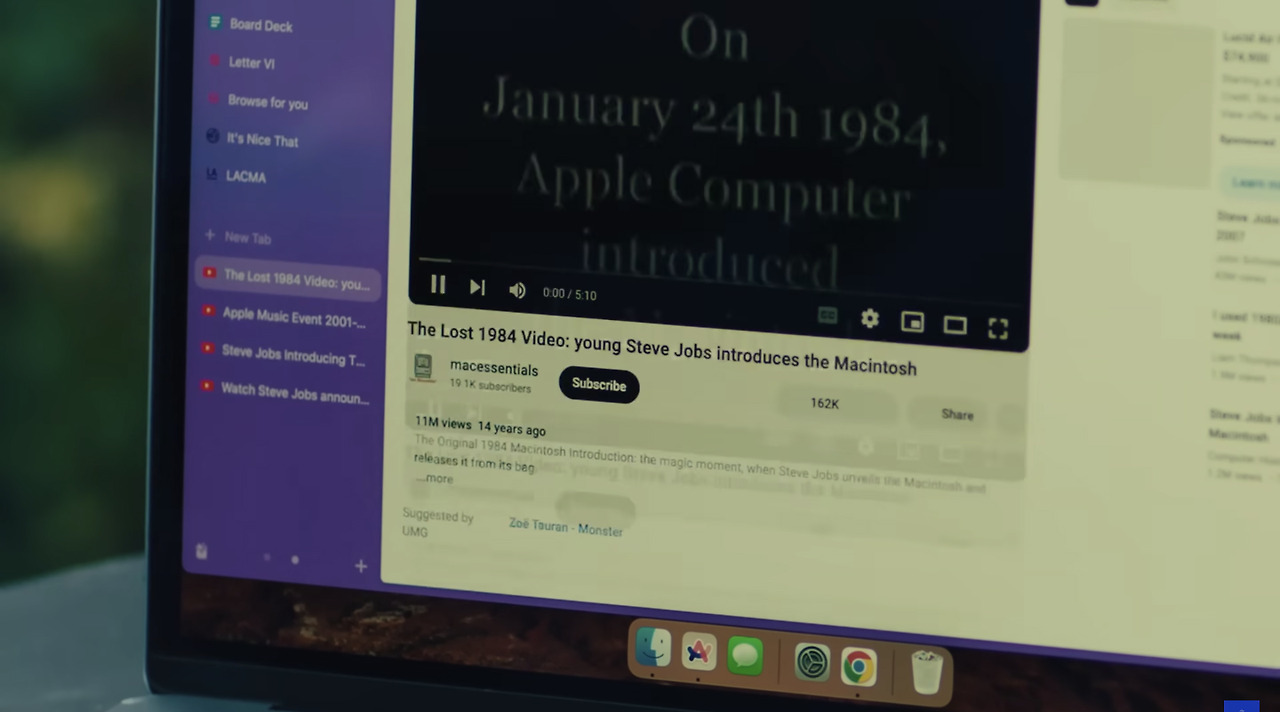Click the 0:00 / 5:10 time display
1280x712 pixels.
569,294
